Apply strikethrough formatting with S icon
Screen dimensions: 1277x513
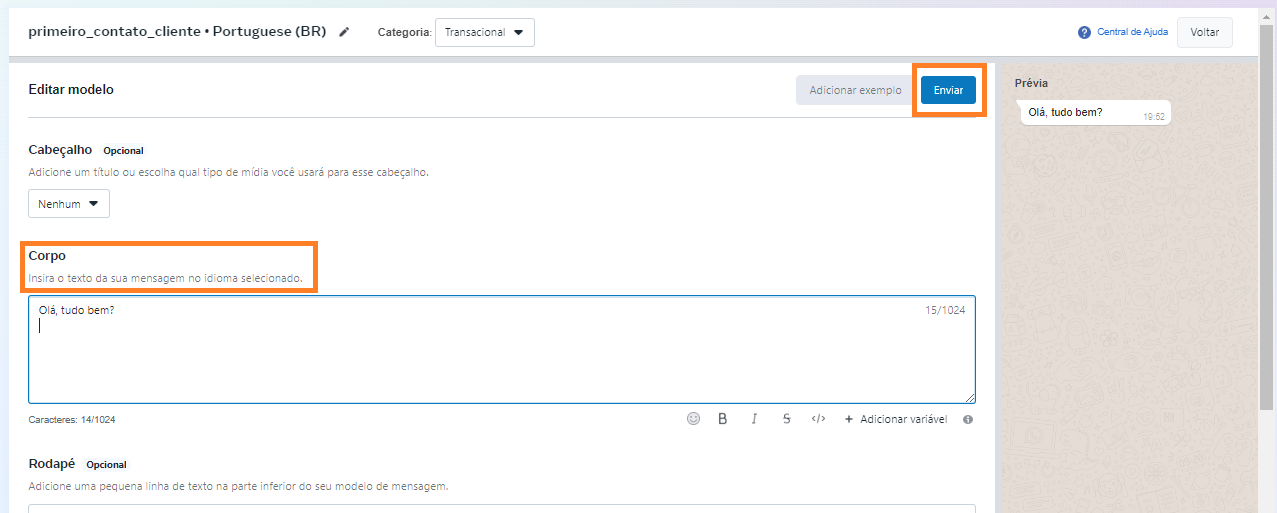tap(787, 419)
